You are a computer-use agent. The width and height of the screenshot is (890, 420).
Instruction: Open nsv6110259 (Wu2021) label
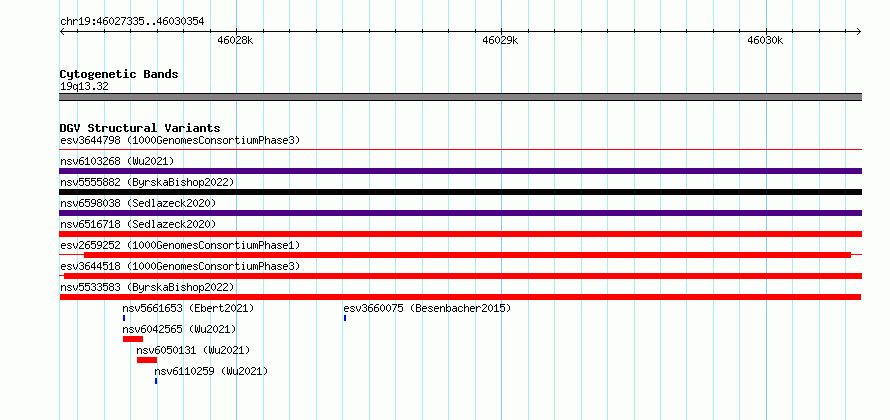click(x=211, y=371)
